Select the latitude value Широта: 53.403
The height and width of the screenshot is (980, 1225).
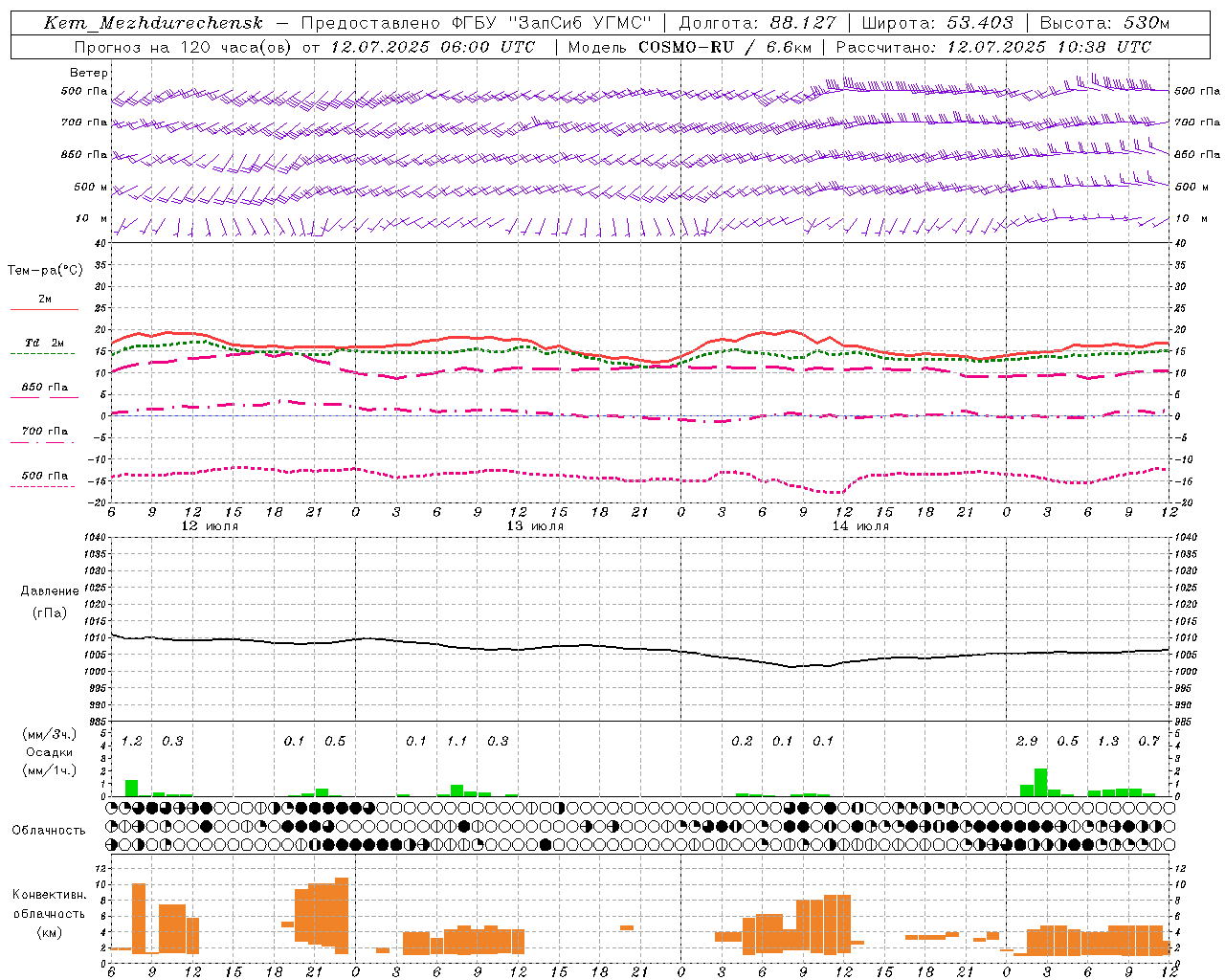937,23
